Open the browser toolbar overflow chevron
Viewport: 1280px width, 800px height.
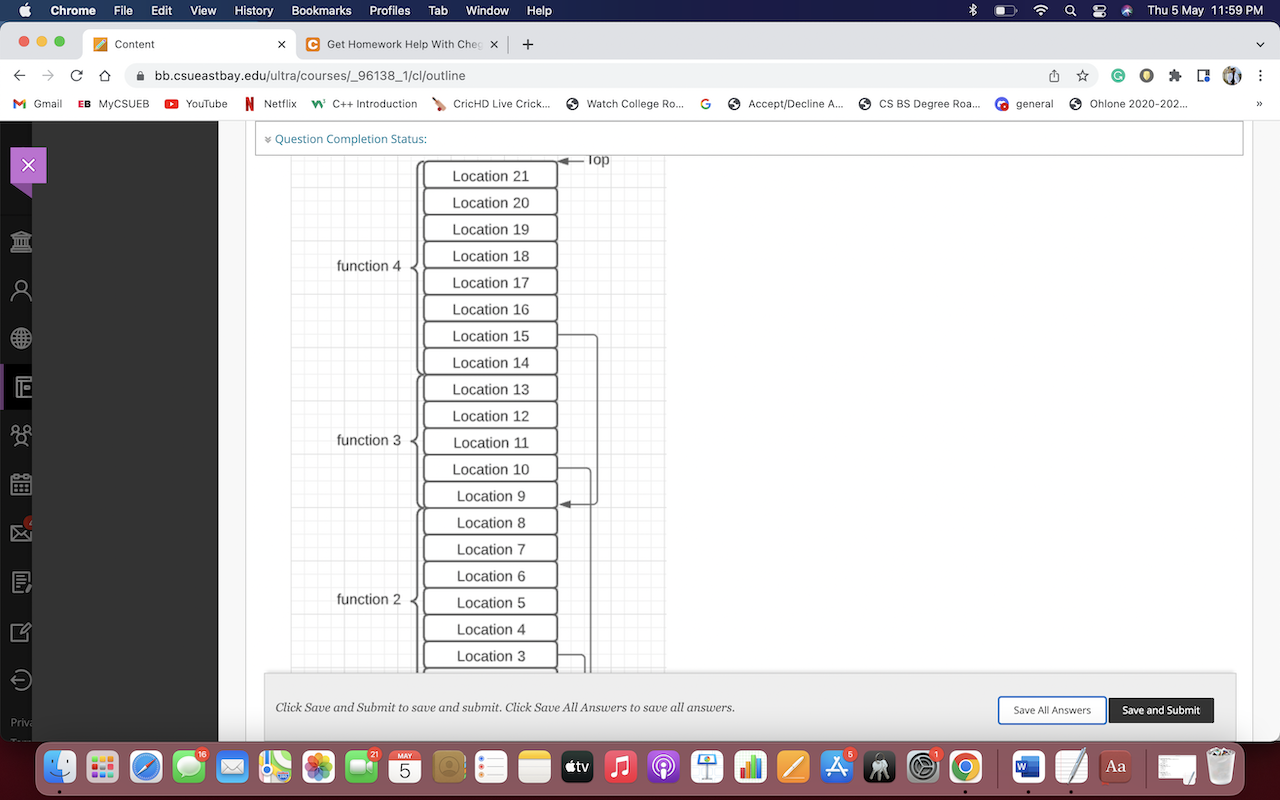point(1259,44)
